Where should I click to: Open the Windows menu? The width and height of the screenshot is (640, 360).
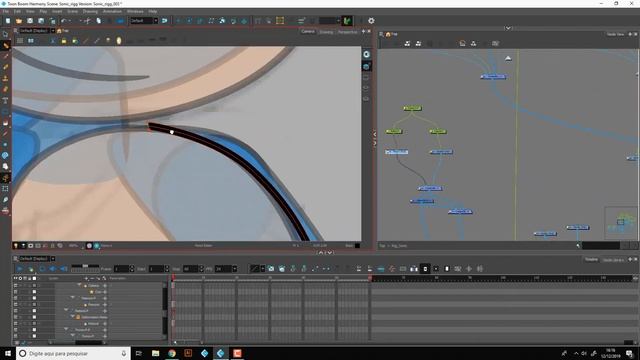click(135, 11)
